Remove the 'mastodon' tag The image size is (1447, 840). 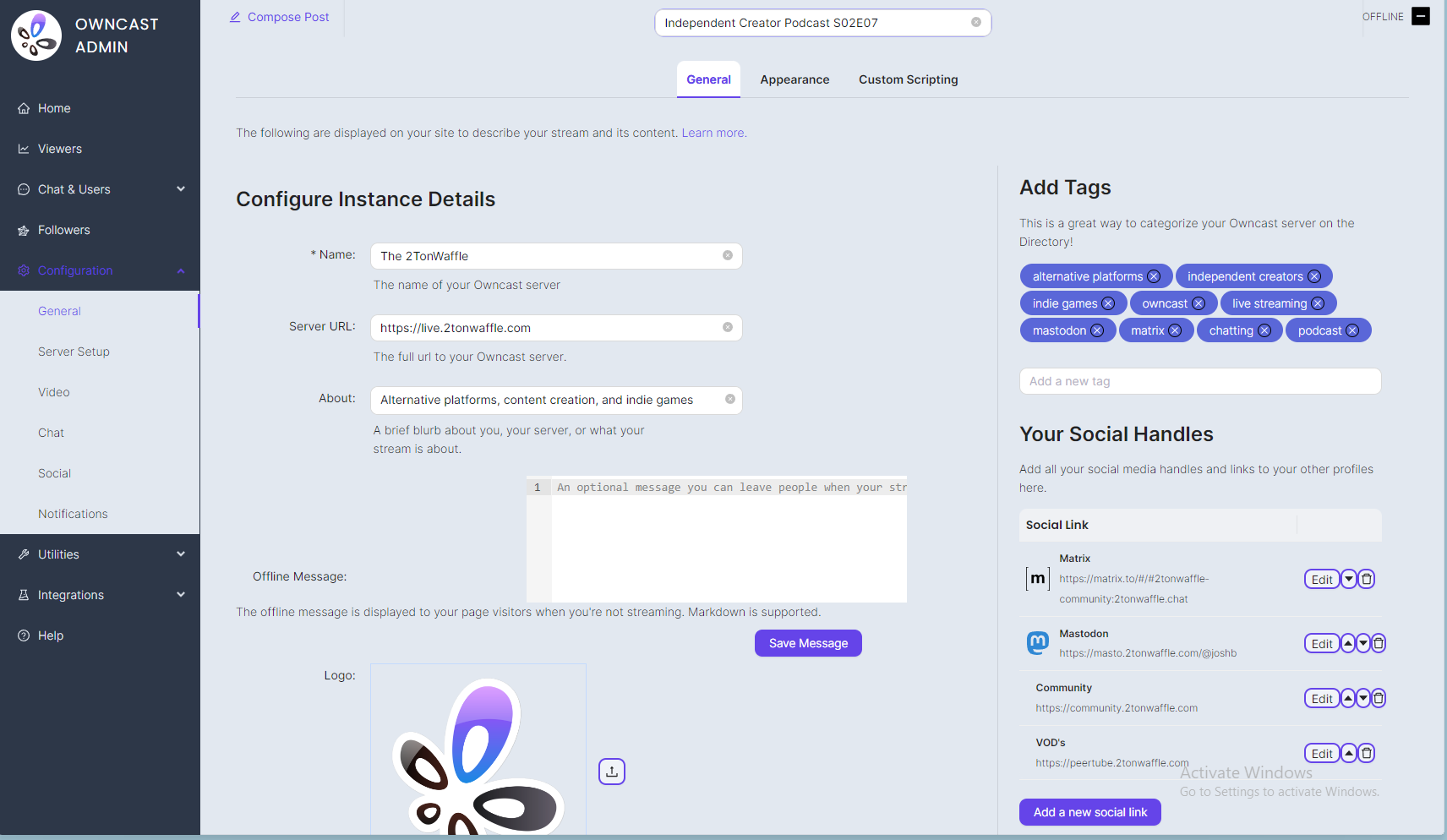(x=1097, y=330)
